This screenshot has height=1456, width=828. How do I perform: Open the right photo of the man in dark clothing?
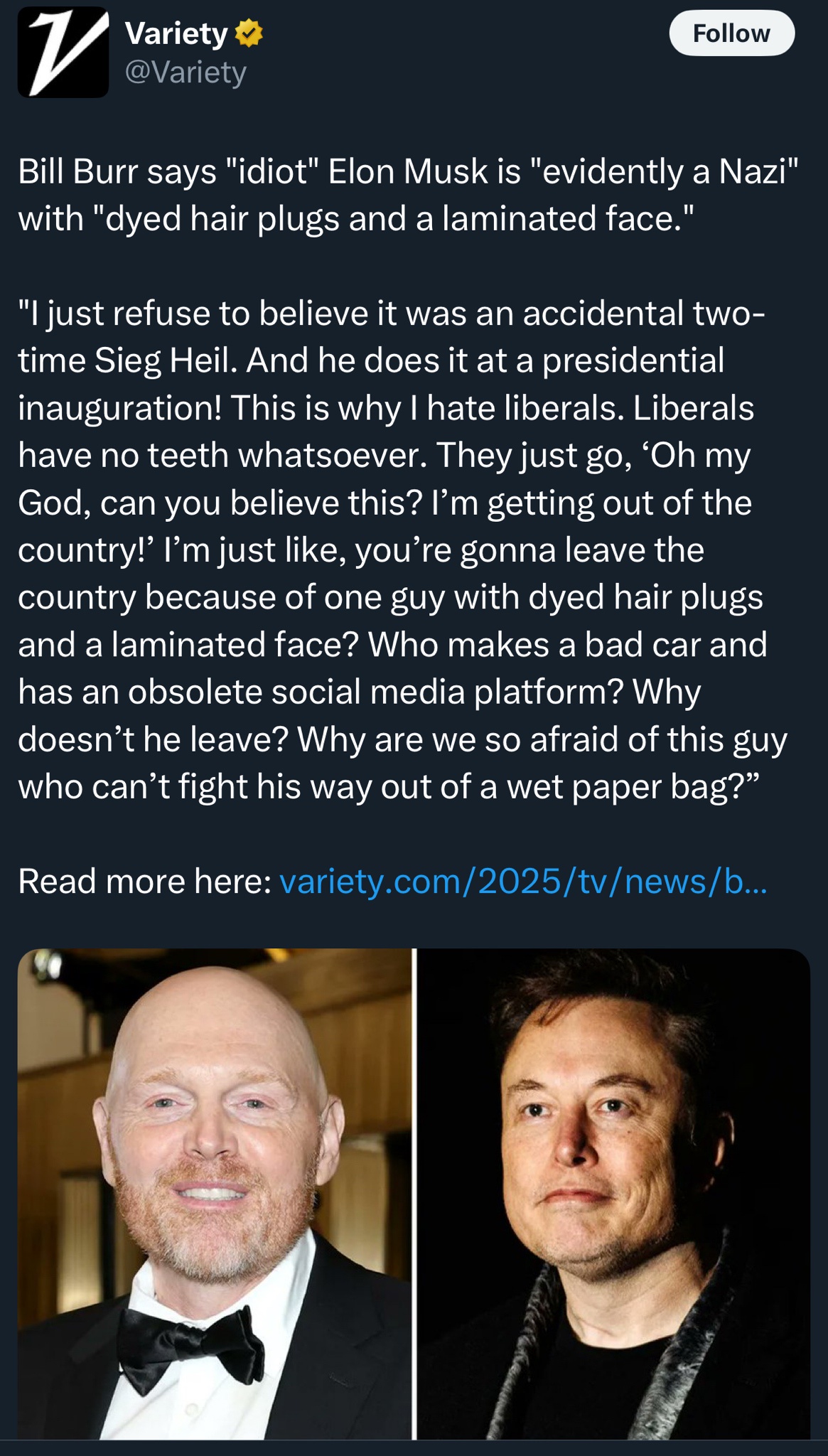(x=613, y=1194)
